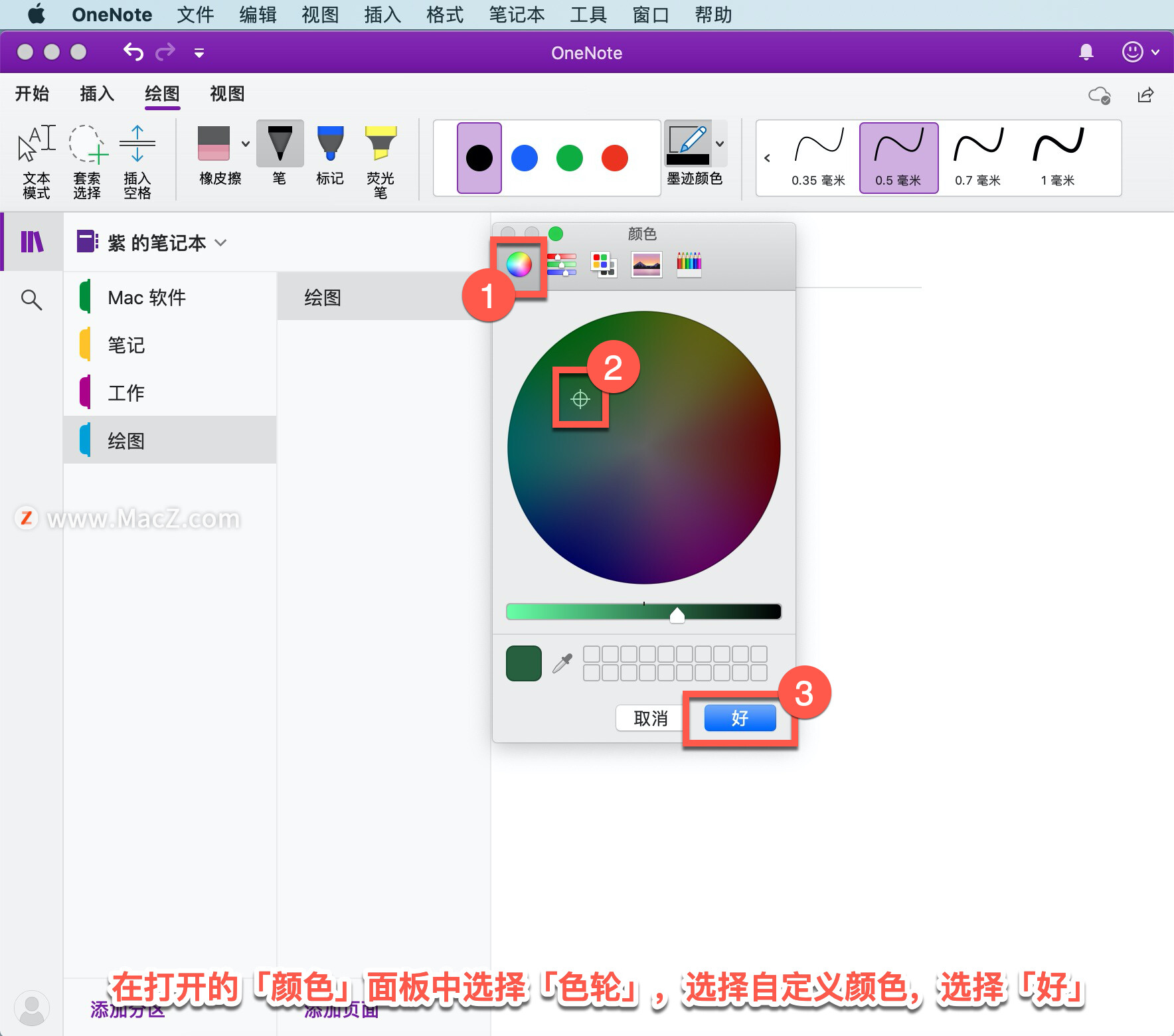This screenshot has height=1036, width=1174.
Task: Pick the green ink color swatch
Action: tap(570, 158)
